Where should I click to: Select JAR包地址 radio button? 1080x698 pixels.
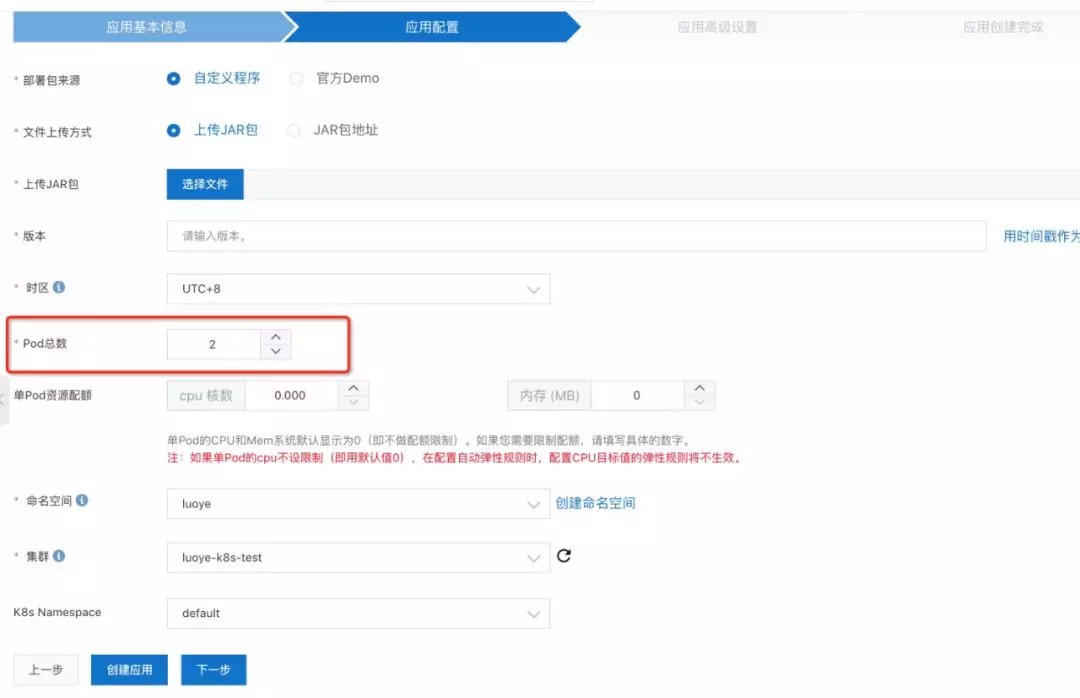click(293, 130)
